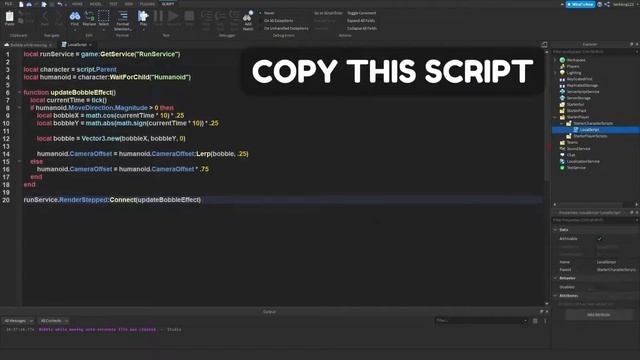Collapse the function fold arrow on line 6

click(x=19, y=92)
